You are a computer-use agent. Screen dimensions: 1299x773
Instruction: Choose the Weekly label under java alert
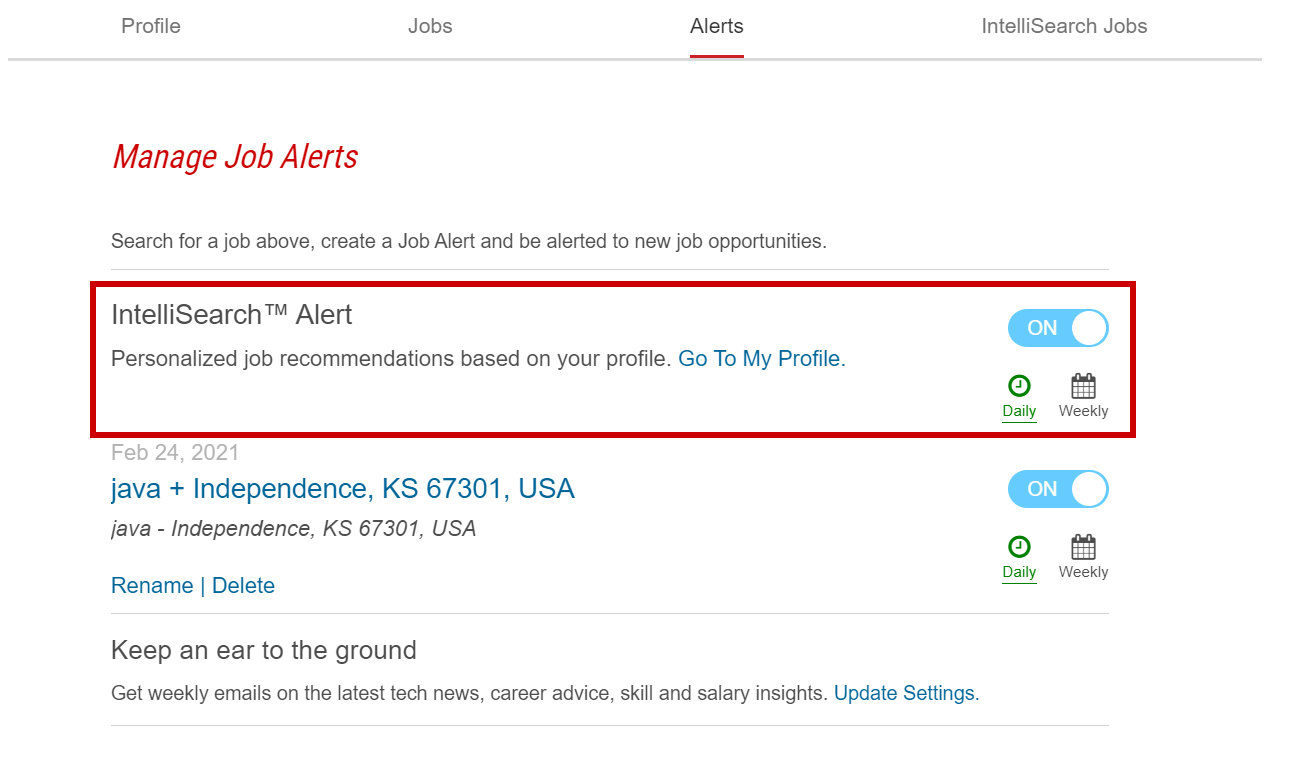click(1083, 572)
